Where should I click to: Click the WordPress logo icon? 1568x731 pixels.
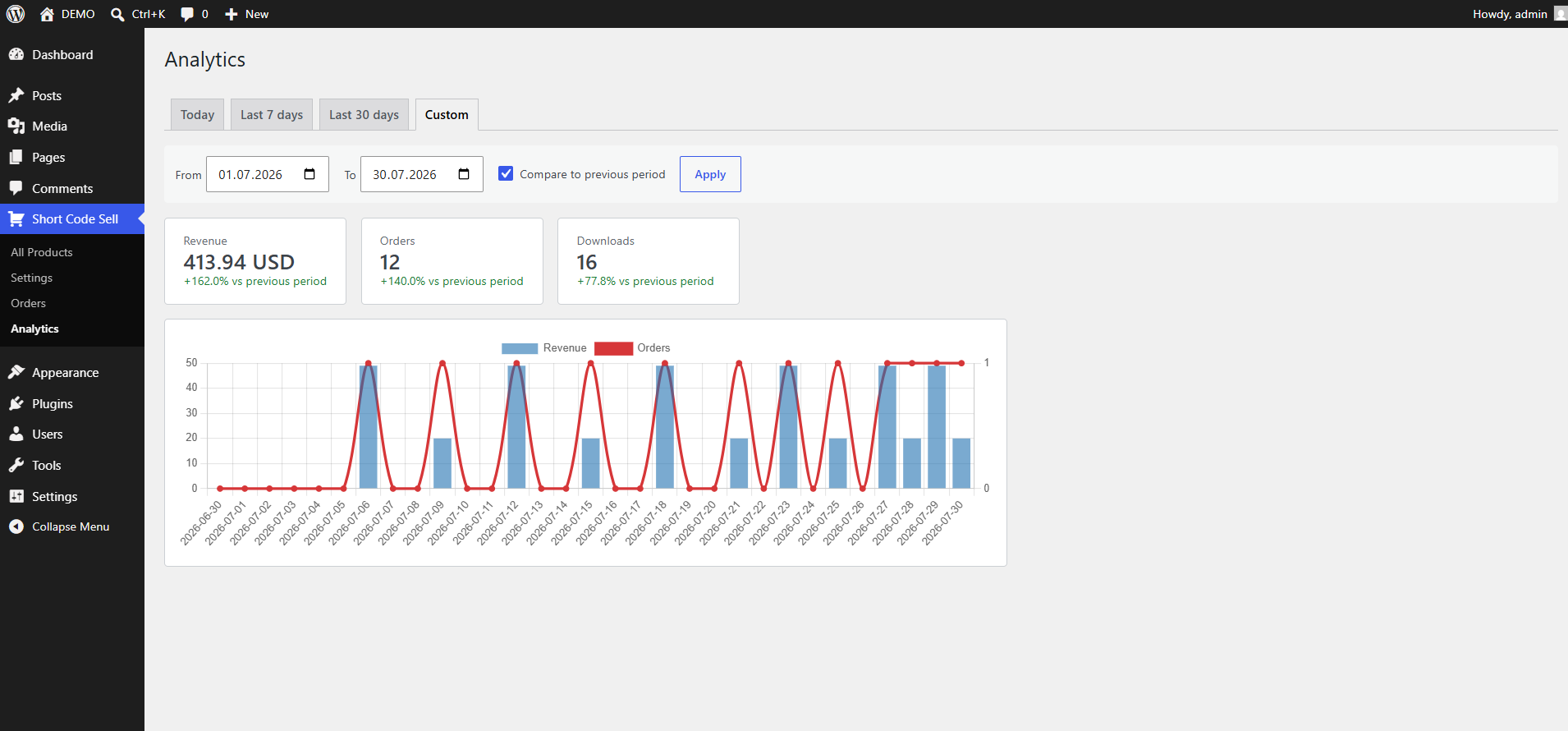coord(16,14)
